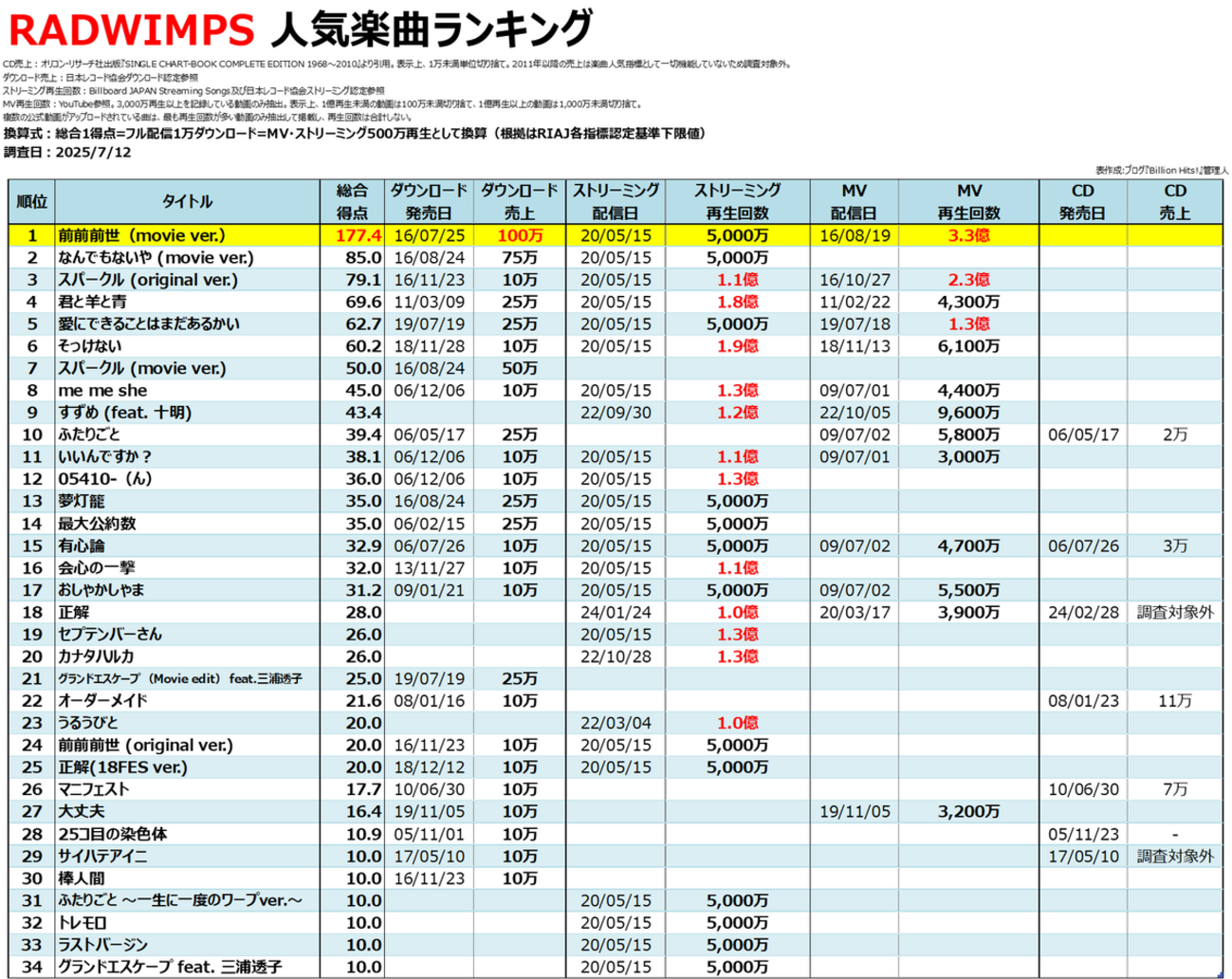Screen dimensions: 1232x979
Task: Select the '総合得点' column header
Action: (352, 201)
